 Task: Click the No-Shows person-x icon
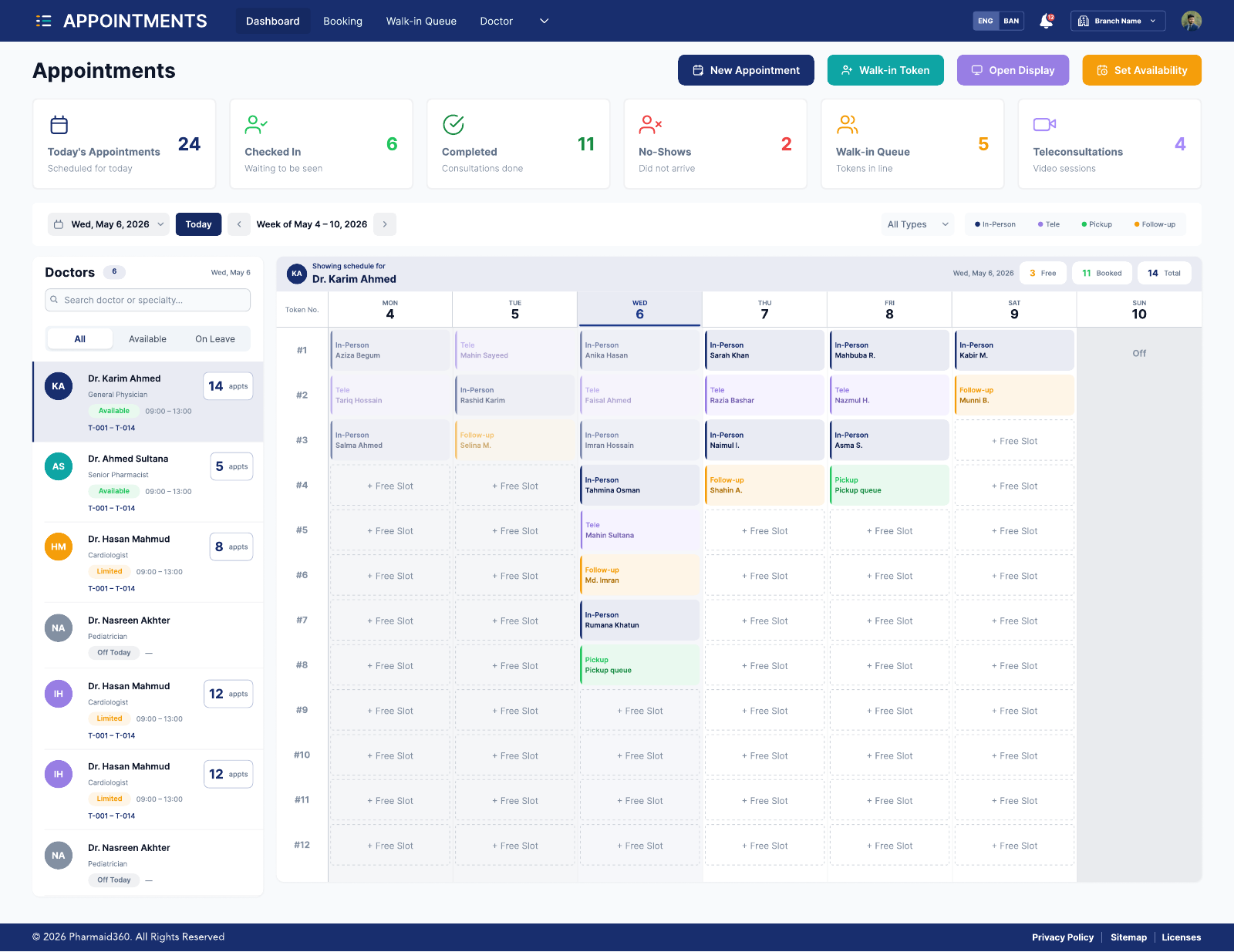[650, 124]
